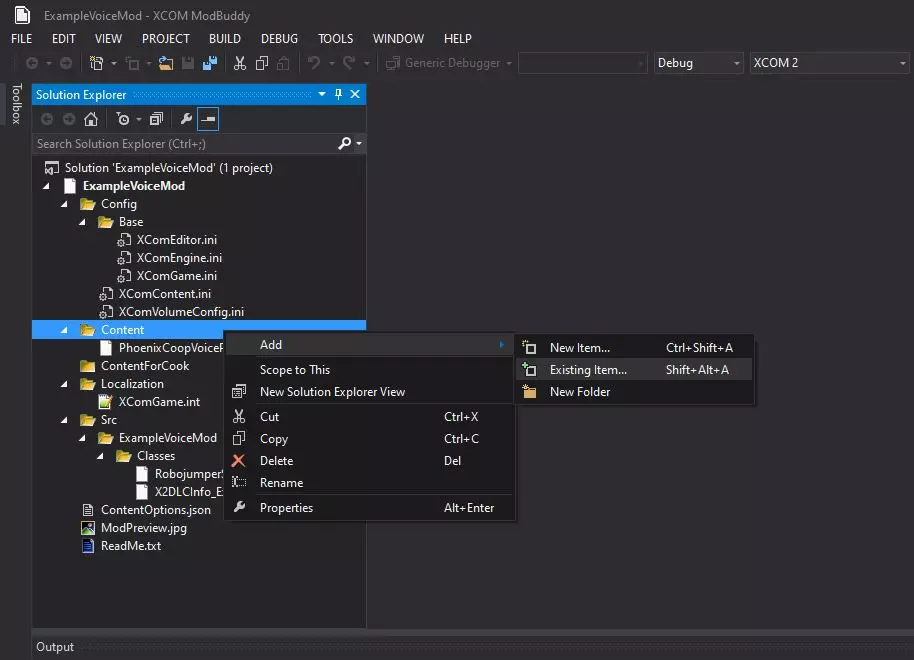Click the Save All toolbar icon
Image resolution: width=914 pixels, height=660 pixels.
pos(210,63)
